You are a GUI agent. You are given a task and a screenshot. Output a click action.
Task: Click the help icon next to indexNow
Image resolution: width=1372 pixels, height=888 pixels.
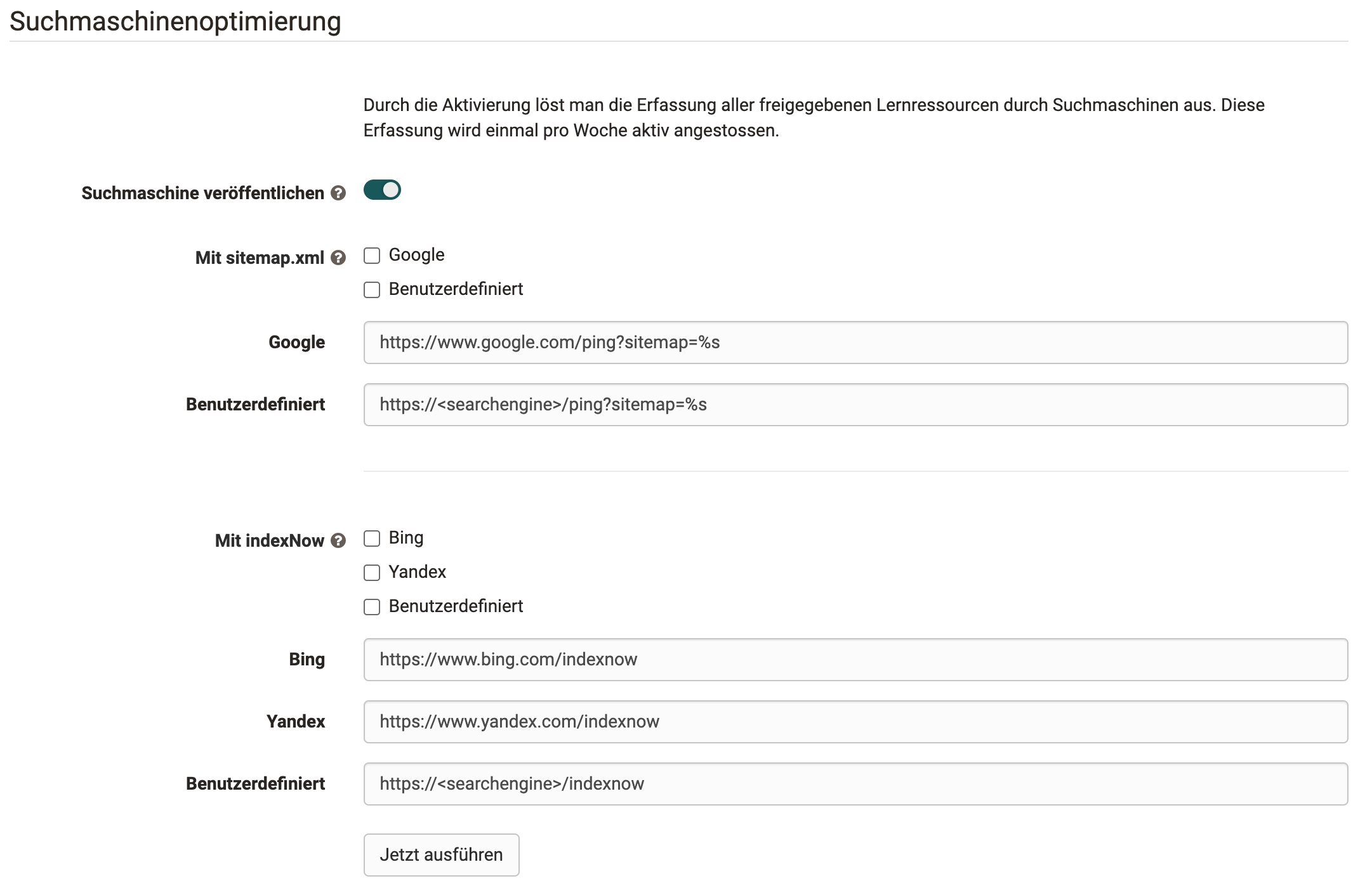[339, 541]
